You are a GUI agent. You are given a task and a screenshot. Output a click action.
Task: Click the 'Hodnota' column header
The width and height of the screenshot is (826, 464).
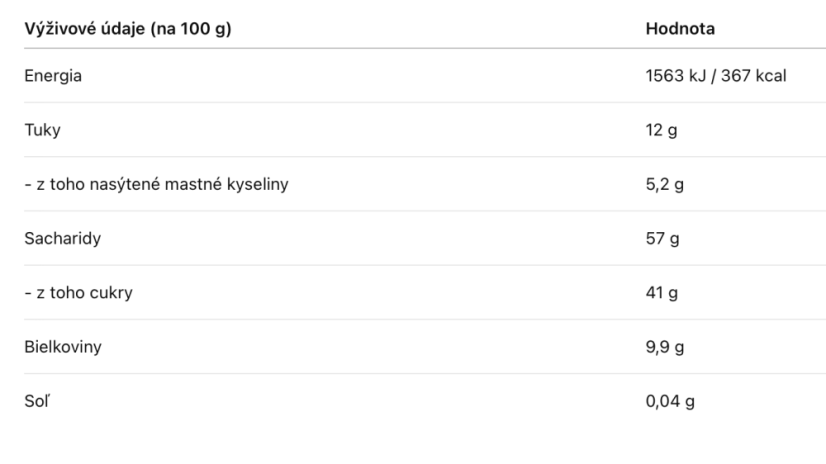tap(680, 28)
